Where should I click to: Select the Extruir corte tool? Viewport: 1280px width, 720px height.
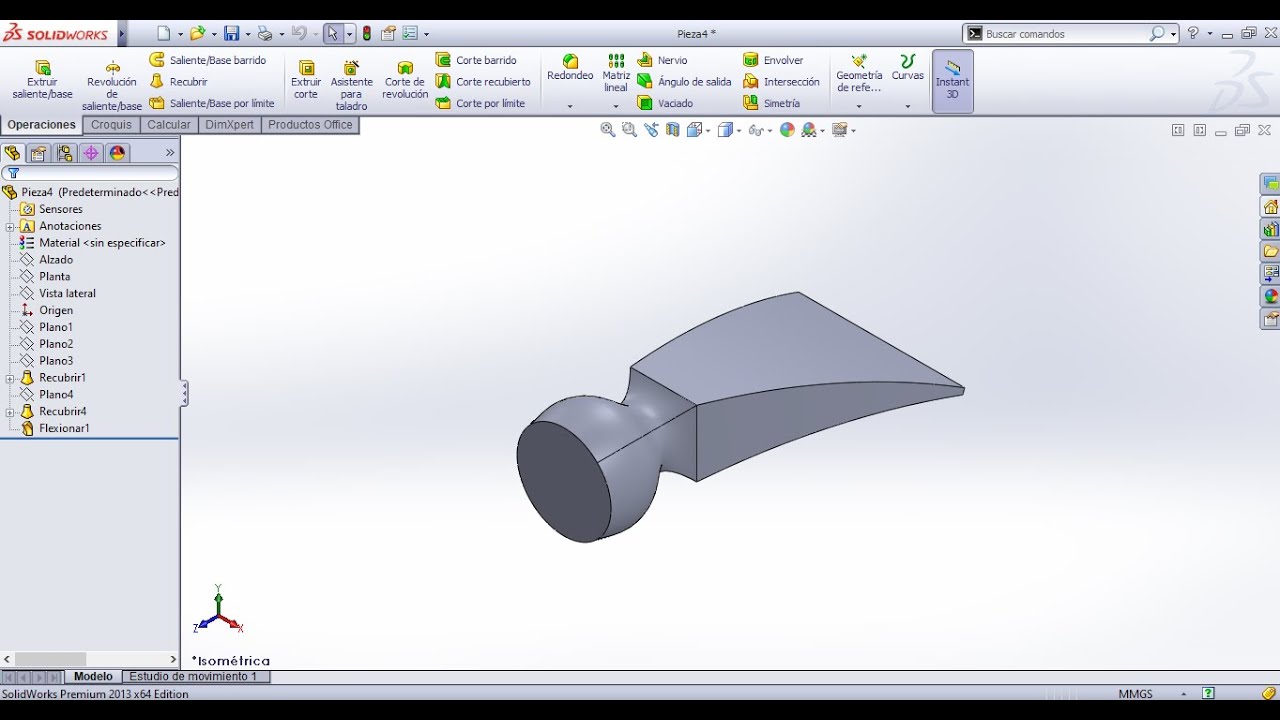click(x=306, y=79)
